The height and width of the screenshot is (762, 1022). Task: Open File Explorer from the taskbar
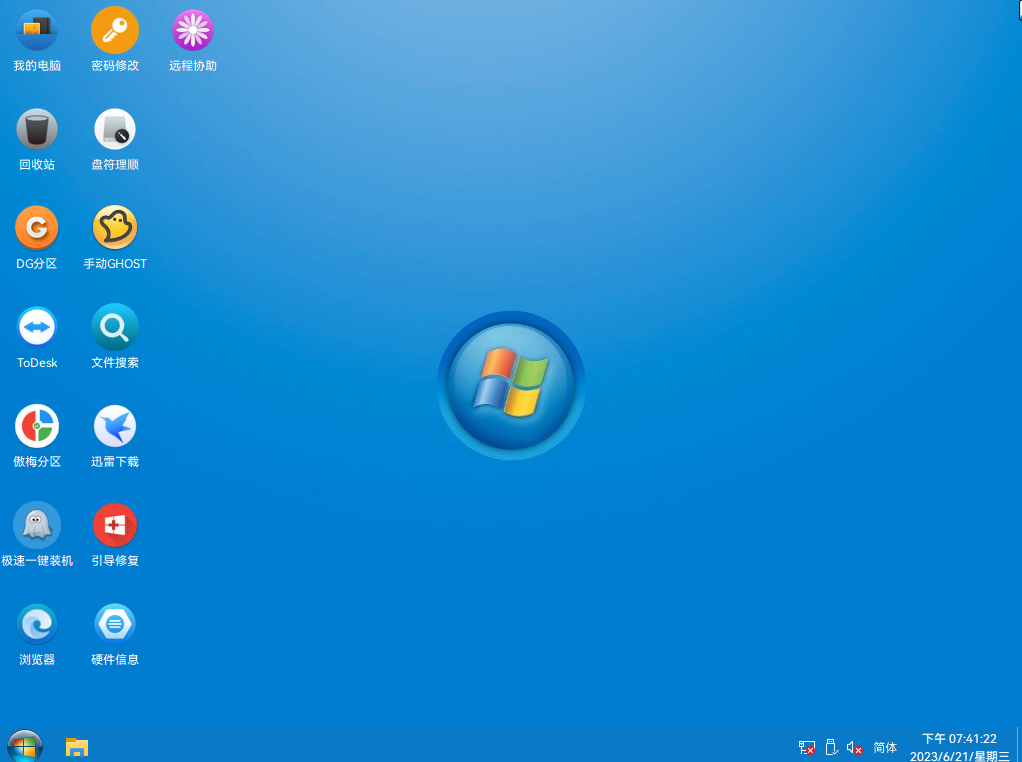coord(77,747)
